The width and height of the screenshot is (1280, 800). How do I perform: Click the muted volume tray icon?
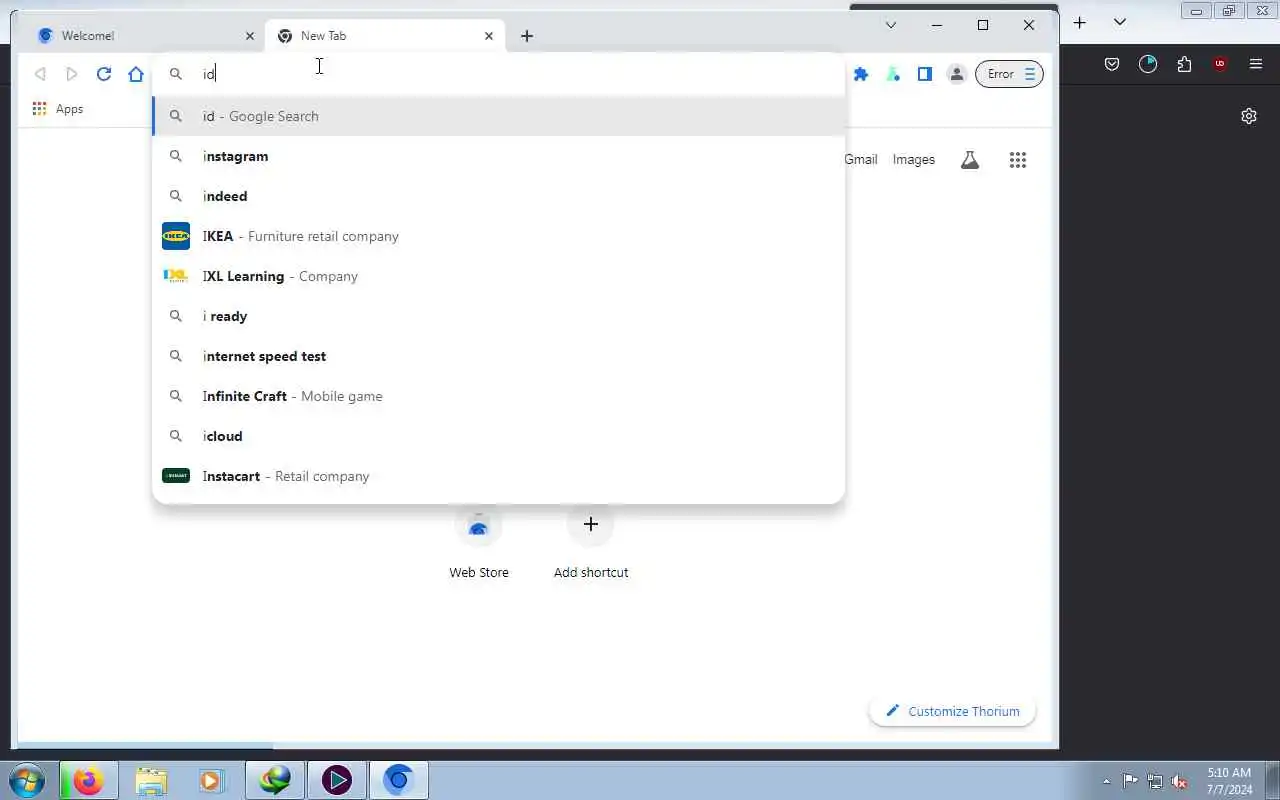pos(1179,781)
